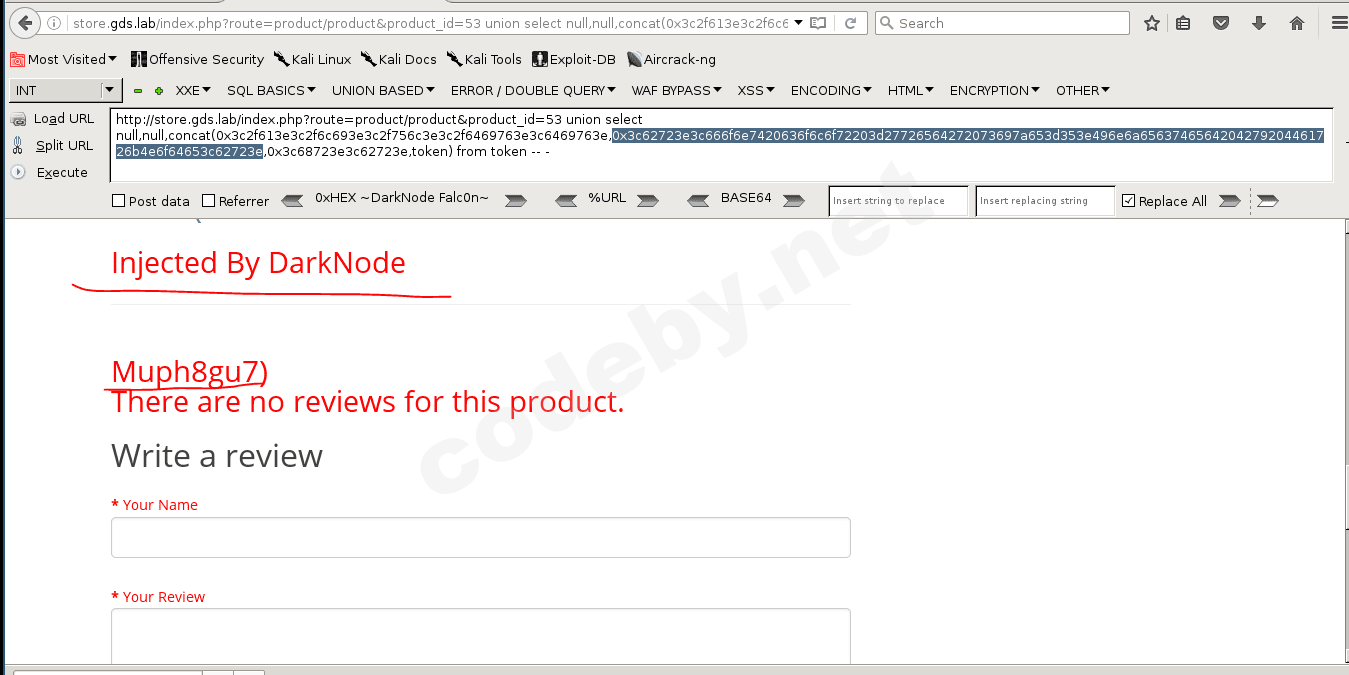Screen dimensions: 1349x675
Task: Click the Your Name input field
Action: [x=481, y=537]
